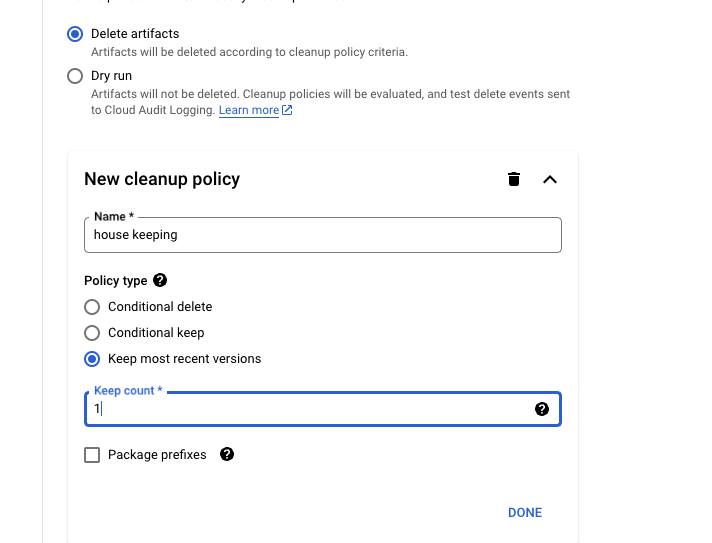
Task: Select the Delete artifacts radio button
Action: click(x=75, y=34)
